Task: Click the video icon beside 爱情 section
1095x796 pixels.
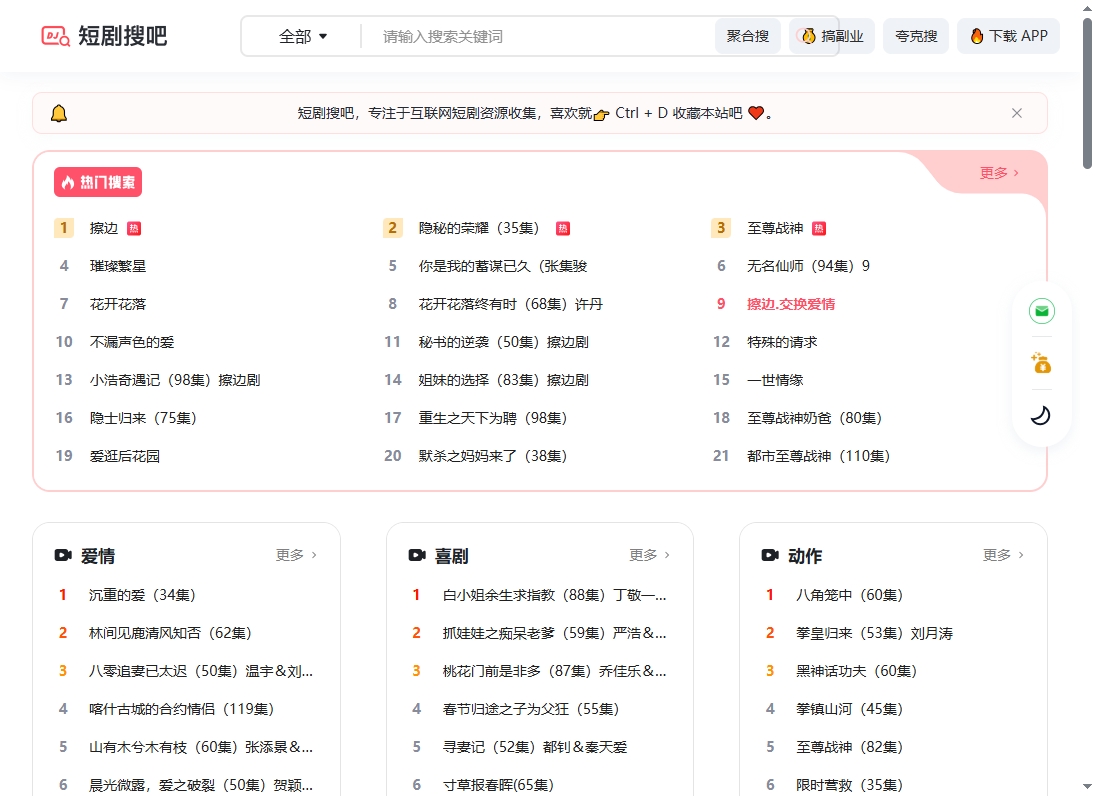Action: coord(62,555)
